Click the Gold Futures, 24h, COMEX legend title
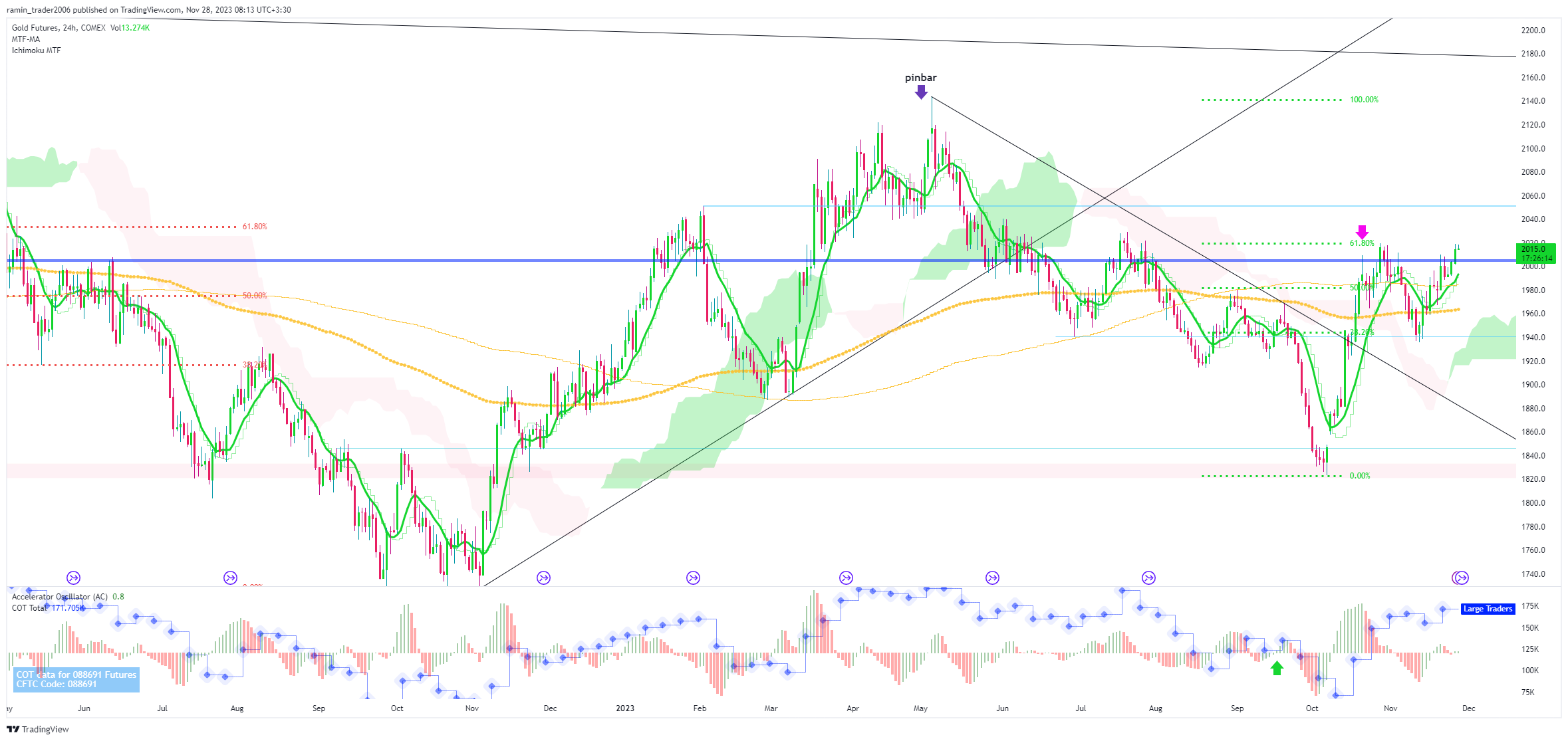This screenshot has width=1568, height=741. [59, 28]
